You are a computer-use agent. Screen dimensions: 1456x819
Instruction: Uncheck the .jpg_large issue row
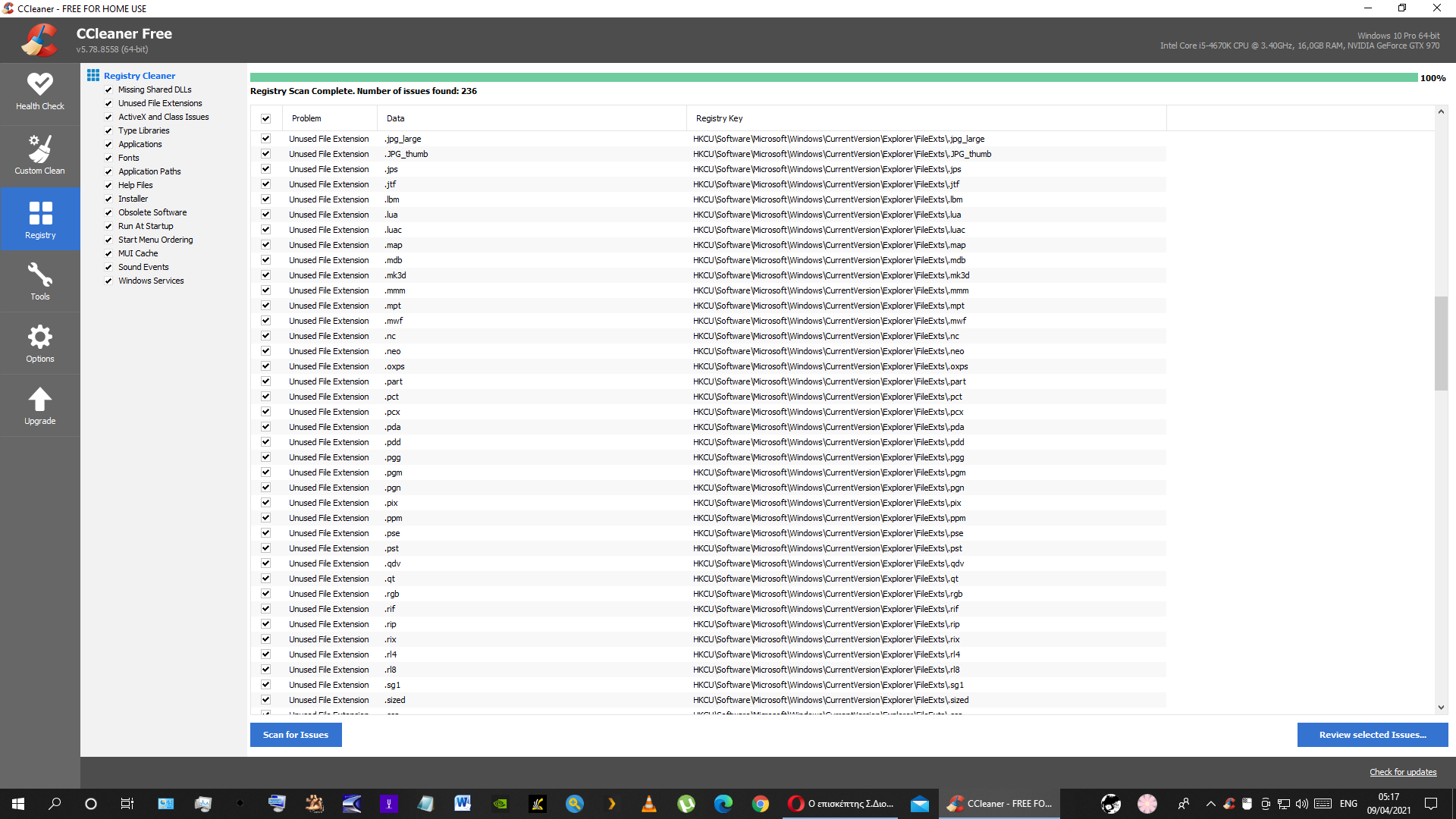tap(265, 139)
